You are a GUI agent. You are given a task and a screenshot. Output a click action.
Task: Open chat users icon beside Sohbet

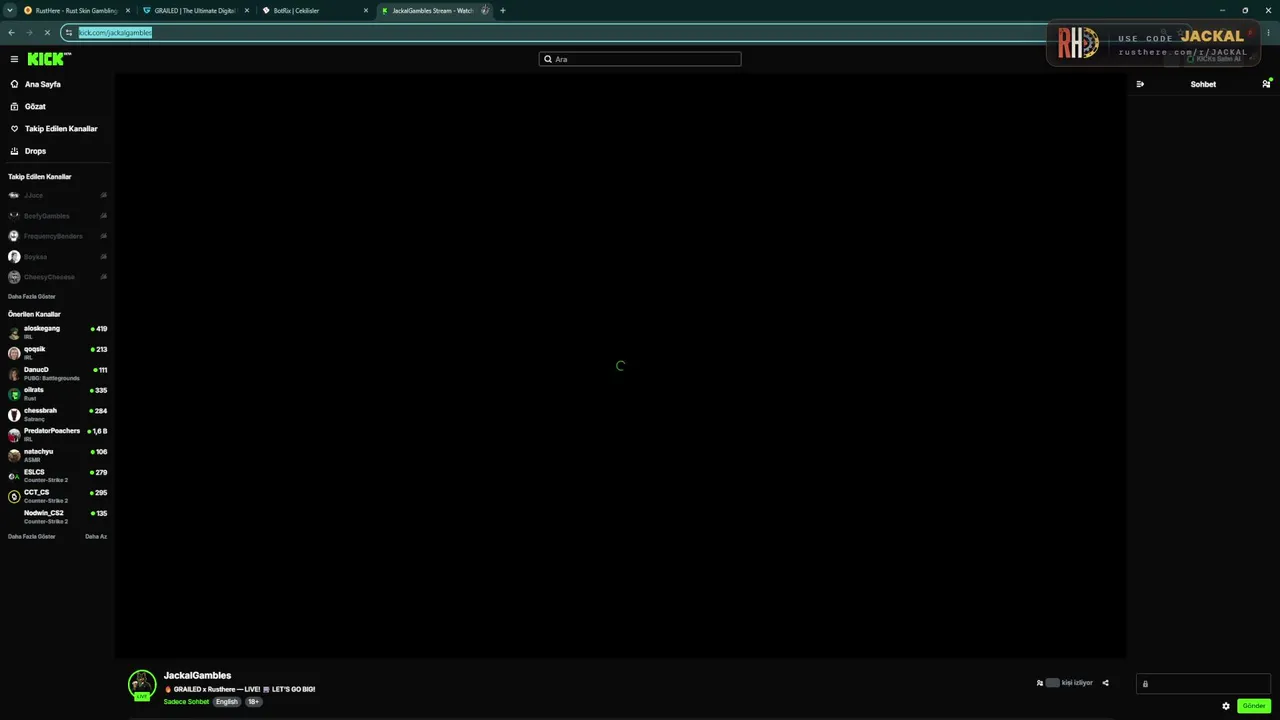(x=1266, y=84)
